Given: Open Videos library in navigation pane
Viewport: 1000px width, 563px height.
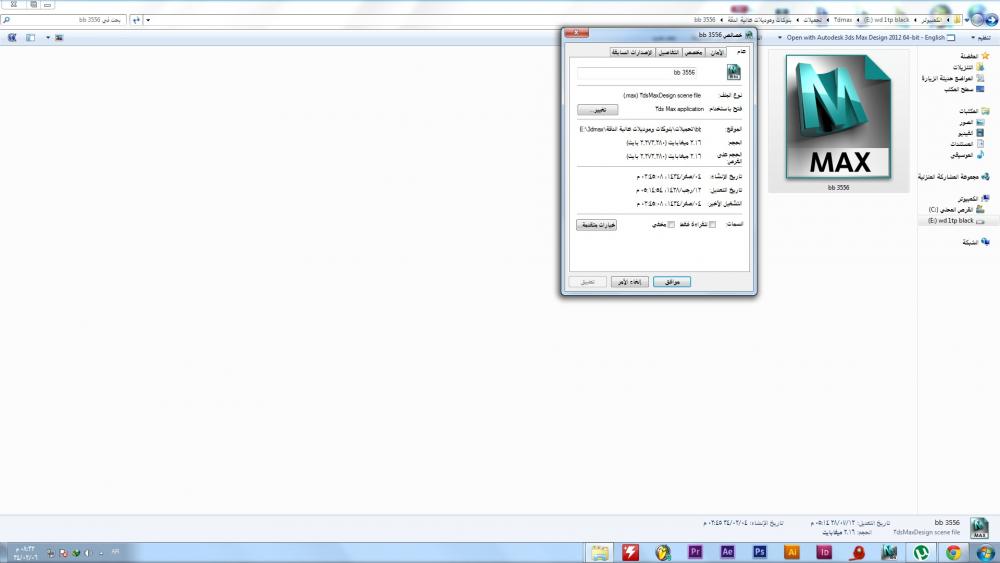Looking at the screenshot, I should [971, 133].
